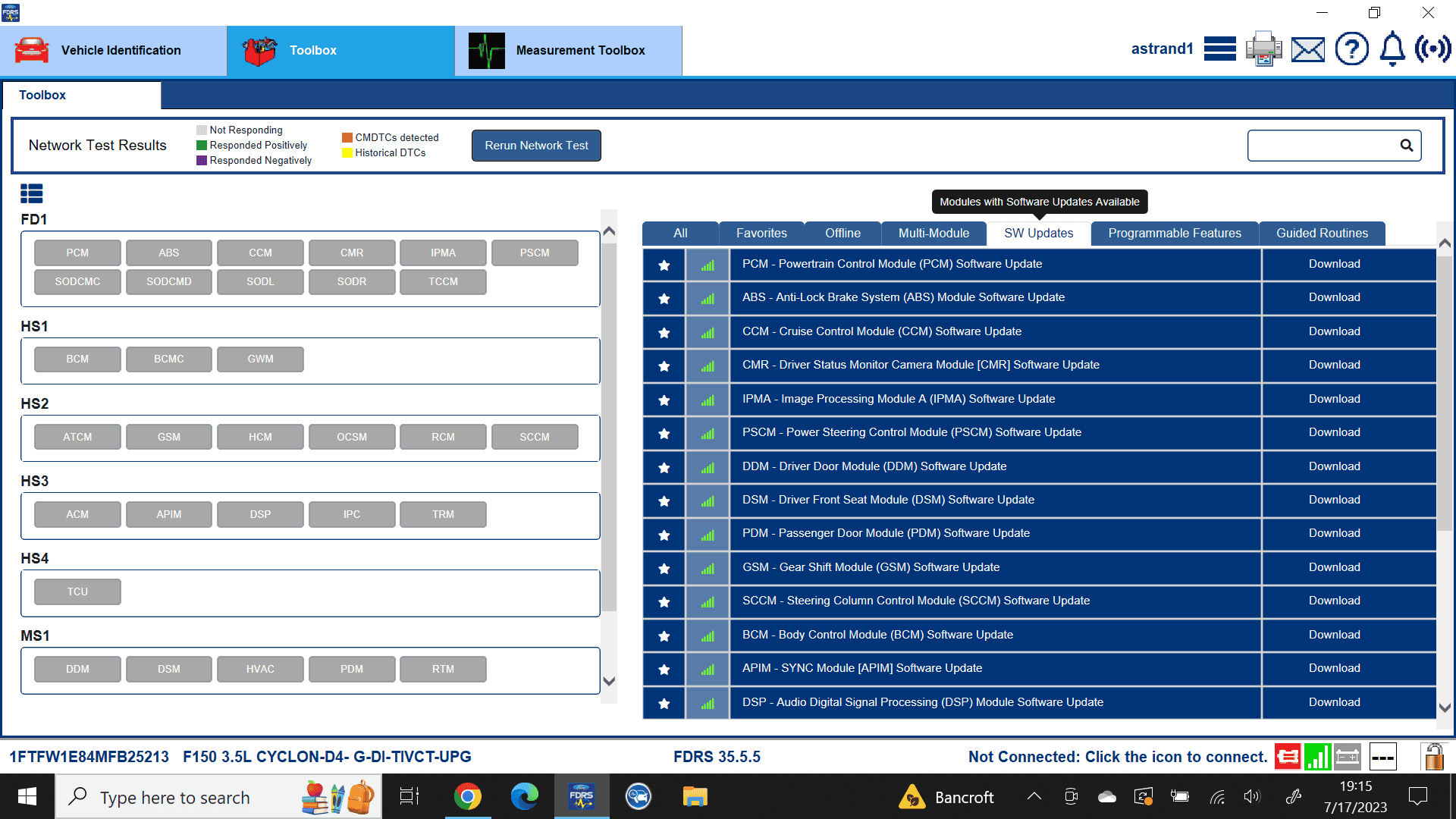The image size is (1456, 819).
Task: Click the help question mark icon
Action: pyautogui.click(x=1351, y=49)
